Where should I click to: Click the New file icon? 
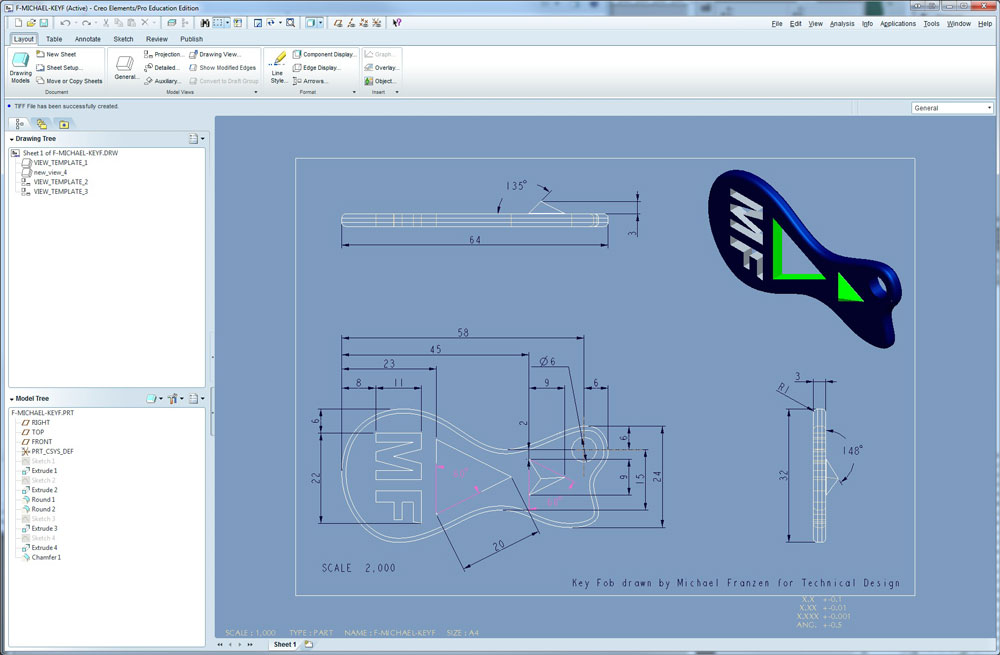(x=18, y=23)
